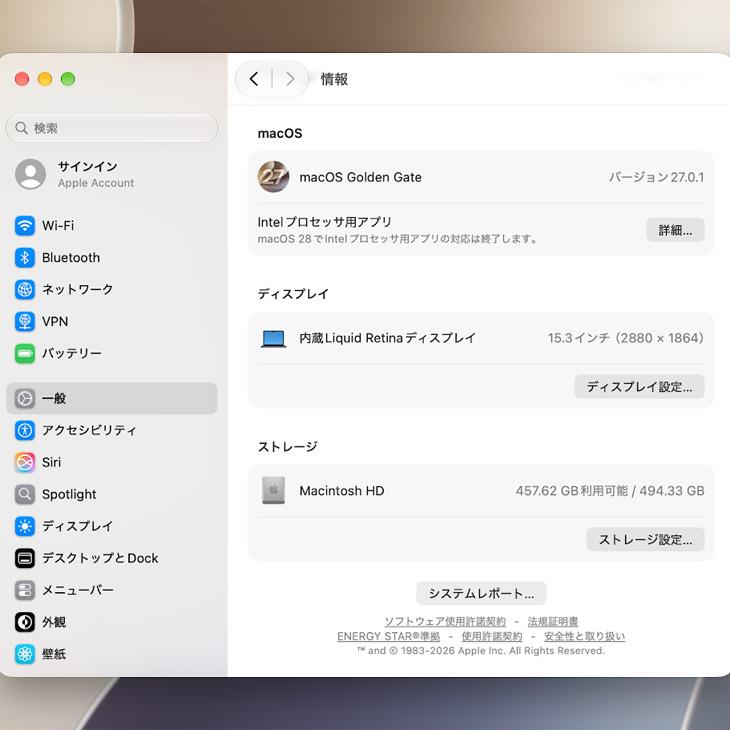Click 情報 page title

[334, 79]
